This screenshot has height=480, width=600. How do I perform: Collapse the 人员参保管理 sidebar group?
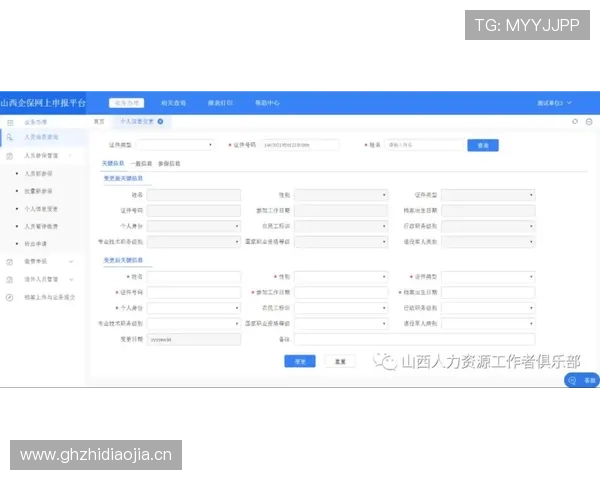pos(70,155)
